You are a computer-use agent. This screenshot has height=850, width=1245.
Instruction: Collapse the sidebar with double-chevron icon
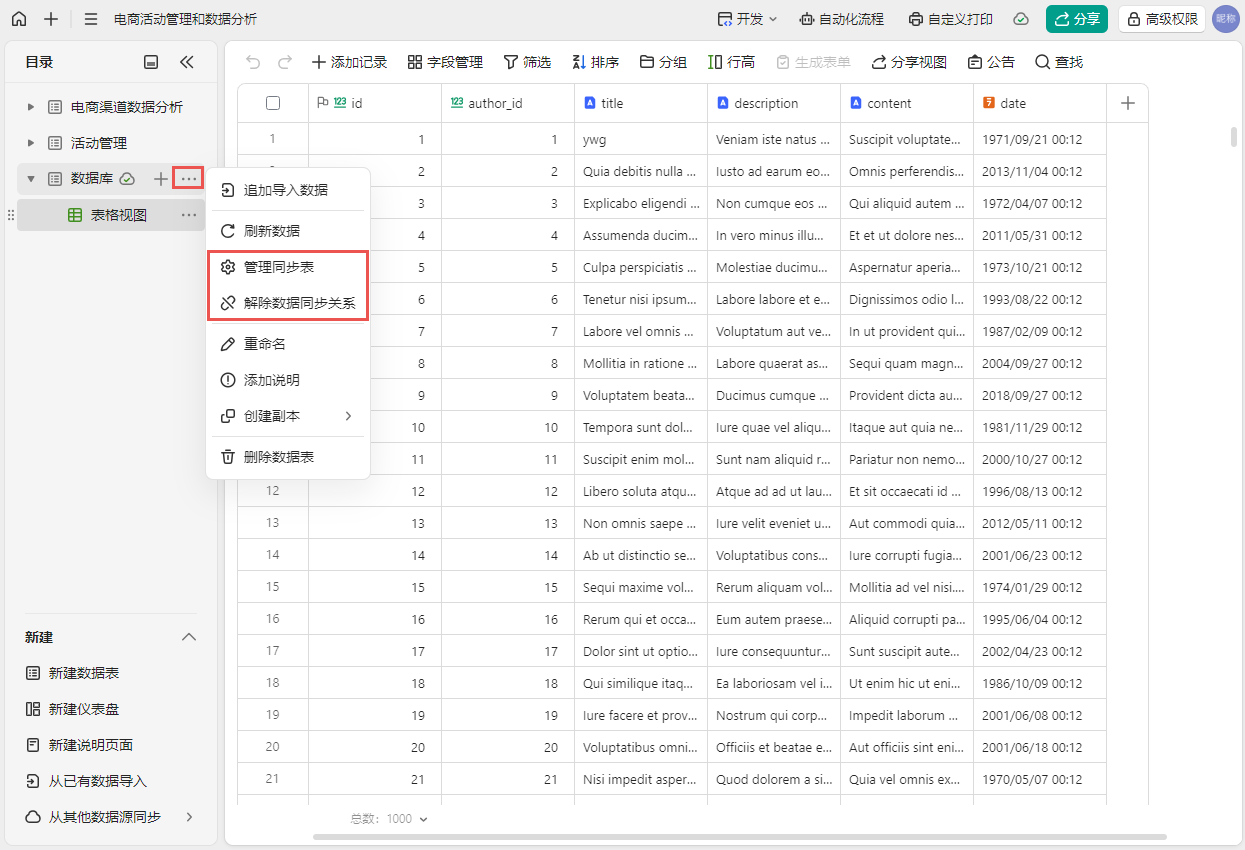187,62
